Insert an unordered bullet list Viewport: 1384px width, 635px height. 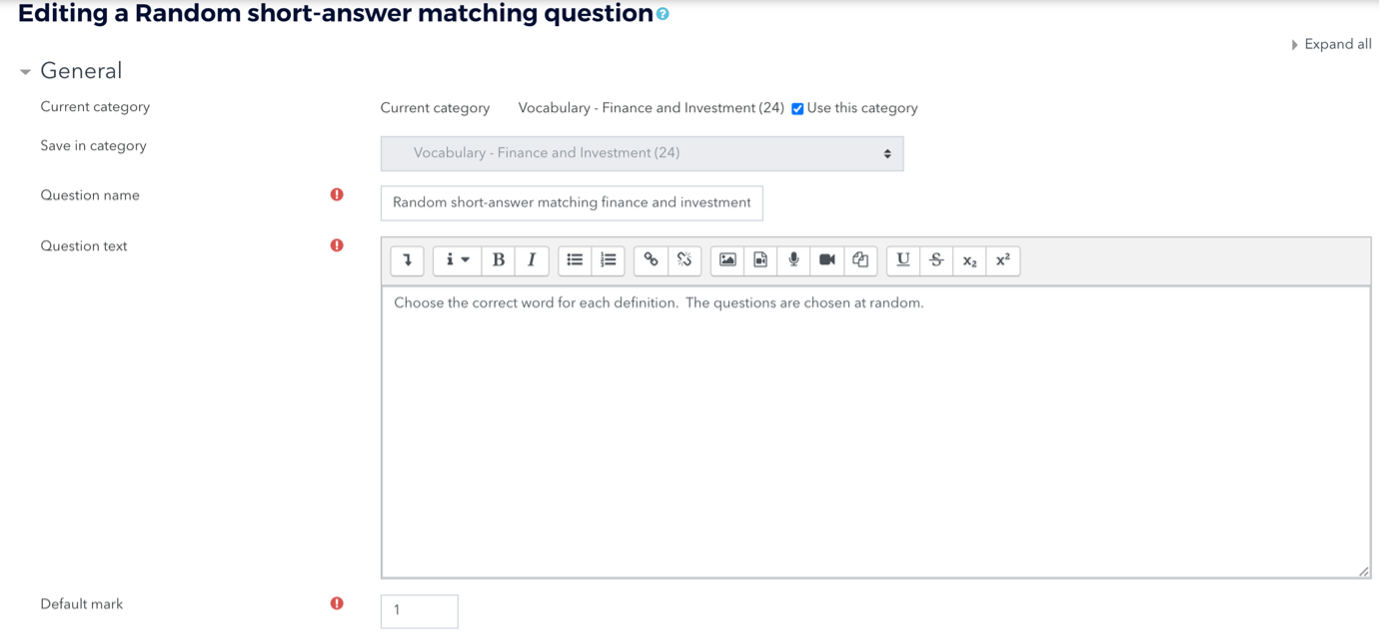[575, 260]
